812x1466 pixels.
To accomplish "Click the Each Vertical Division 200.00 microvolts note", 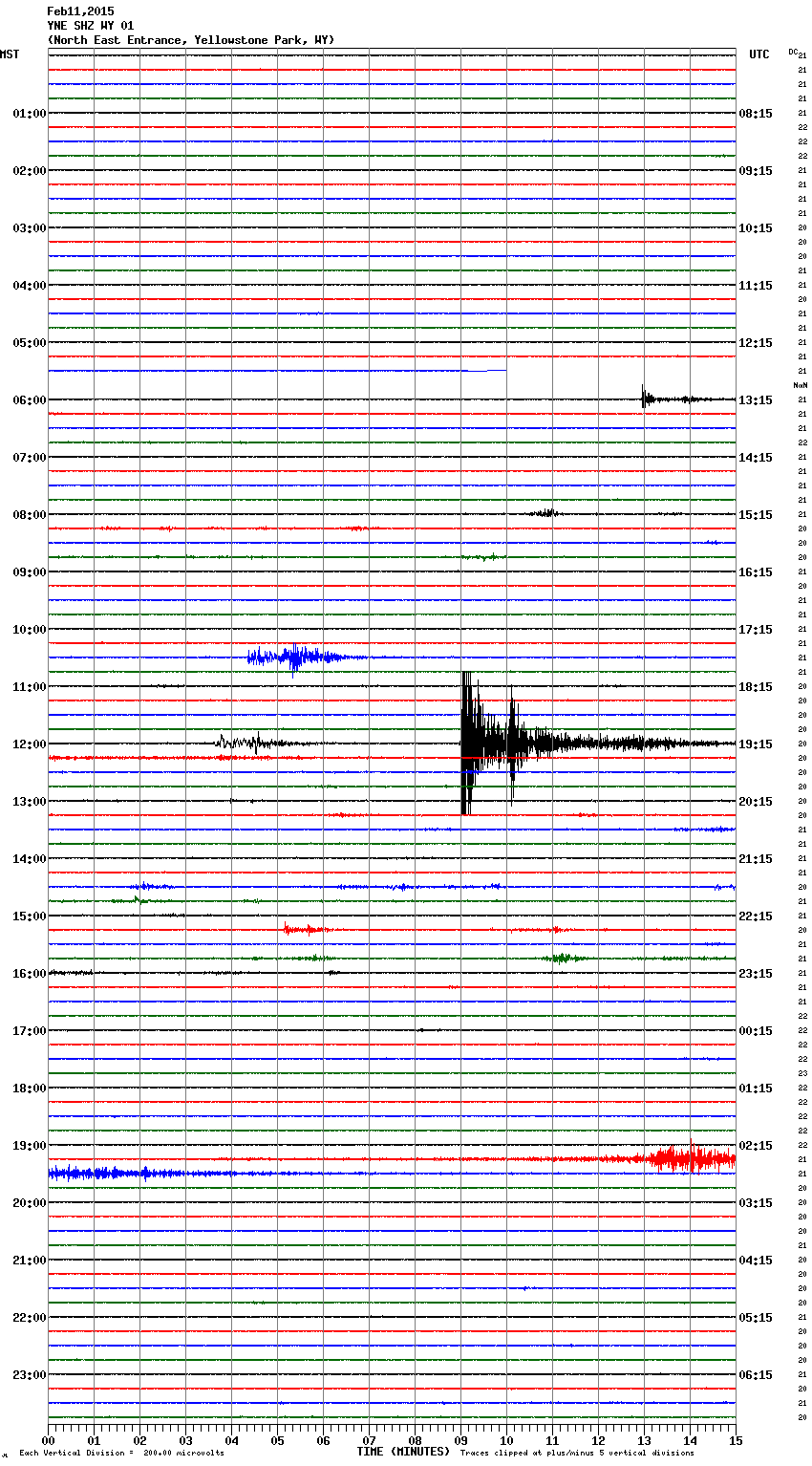I will tap(121, 1454).
